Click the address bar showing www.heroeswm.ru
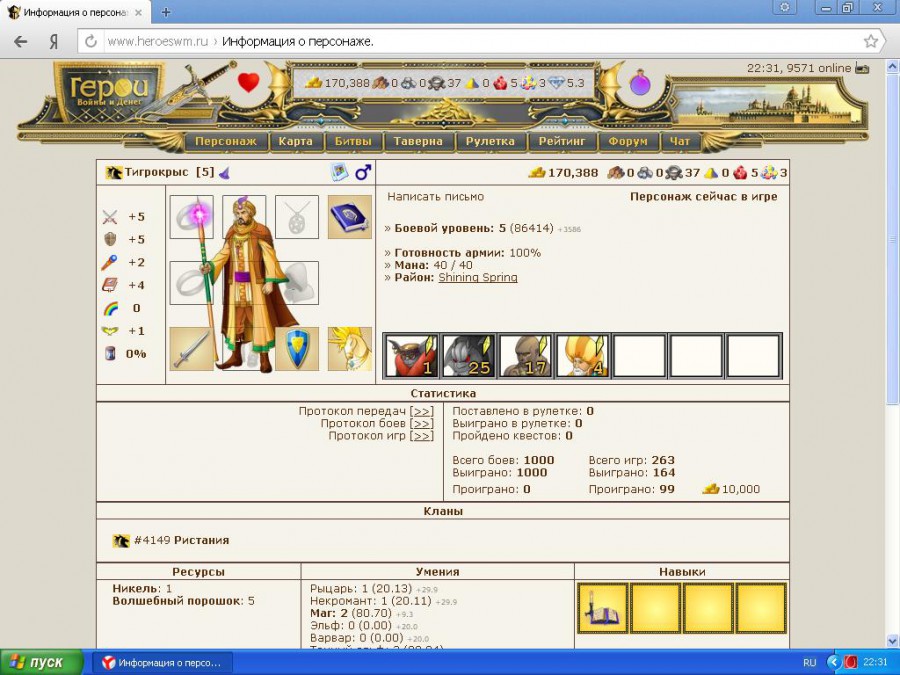The image size is (900, 675). click(x=482, y=41)
